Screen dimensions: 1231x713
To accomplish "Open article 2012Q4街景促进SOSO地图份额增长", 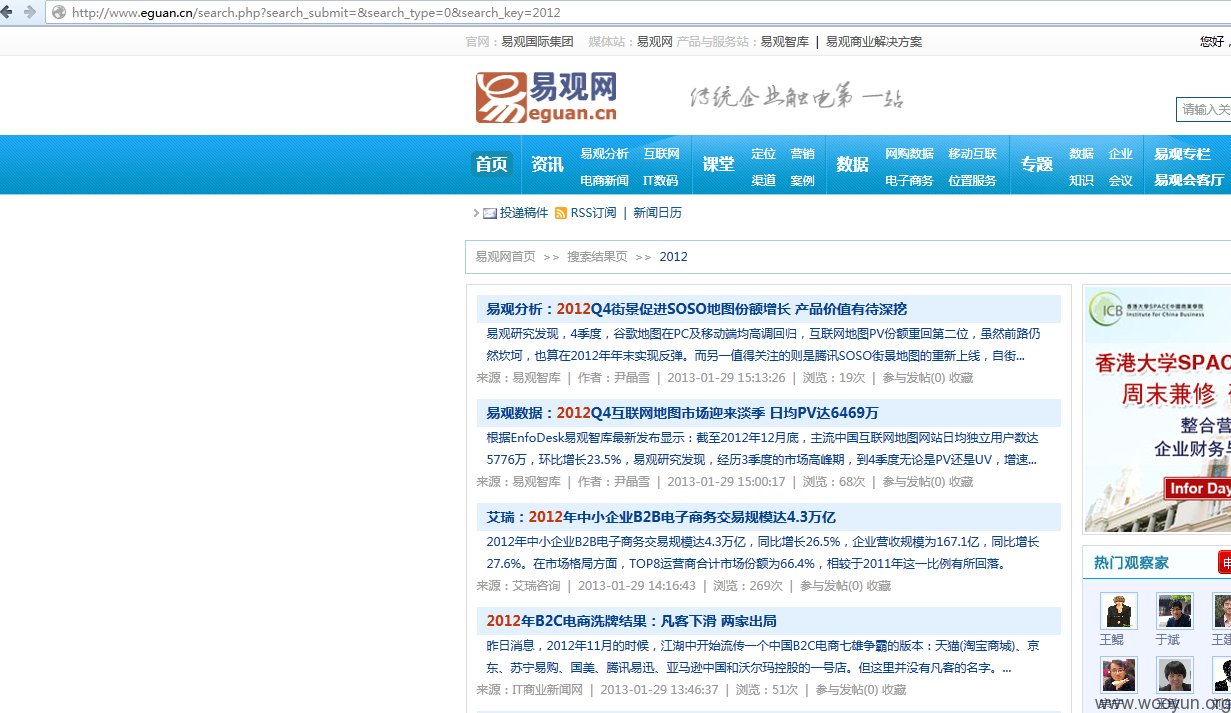I will (x=697, y=309).
